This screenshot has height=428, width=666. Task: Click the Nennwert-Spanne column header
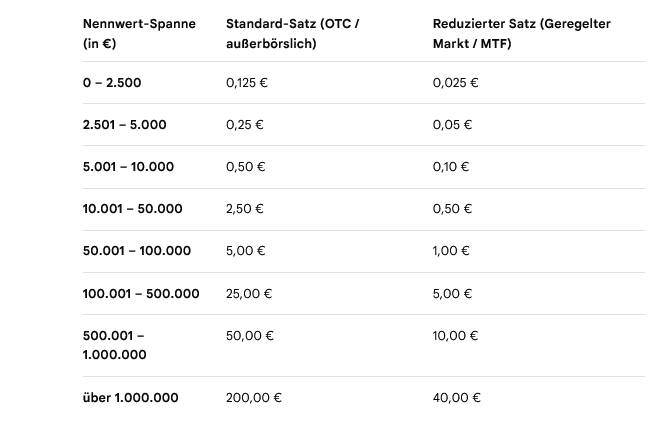139,34
